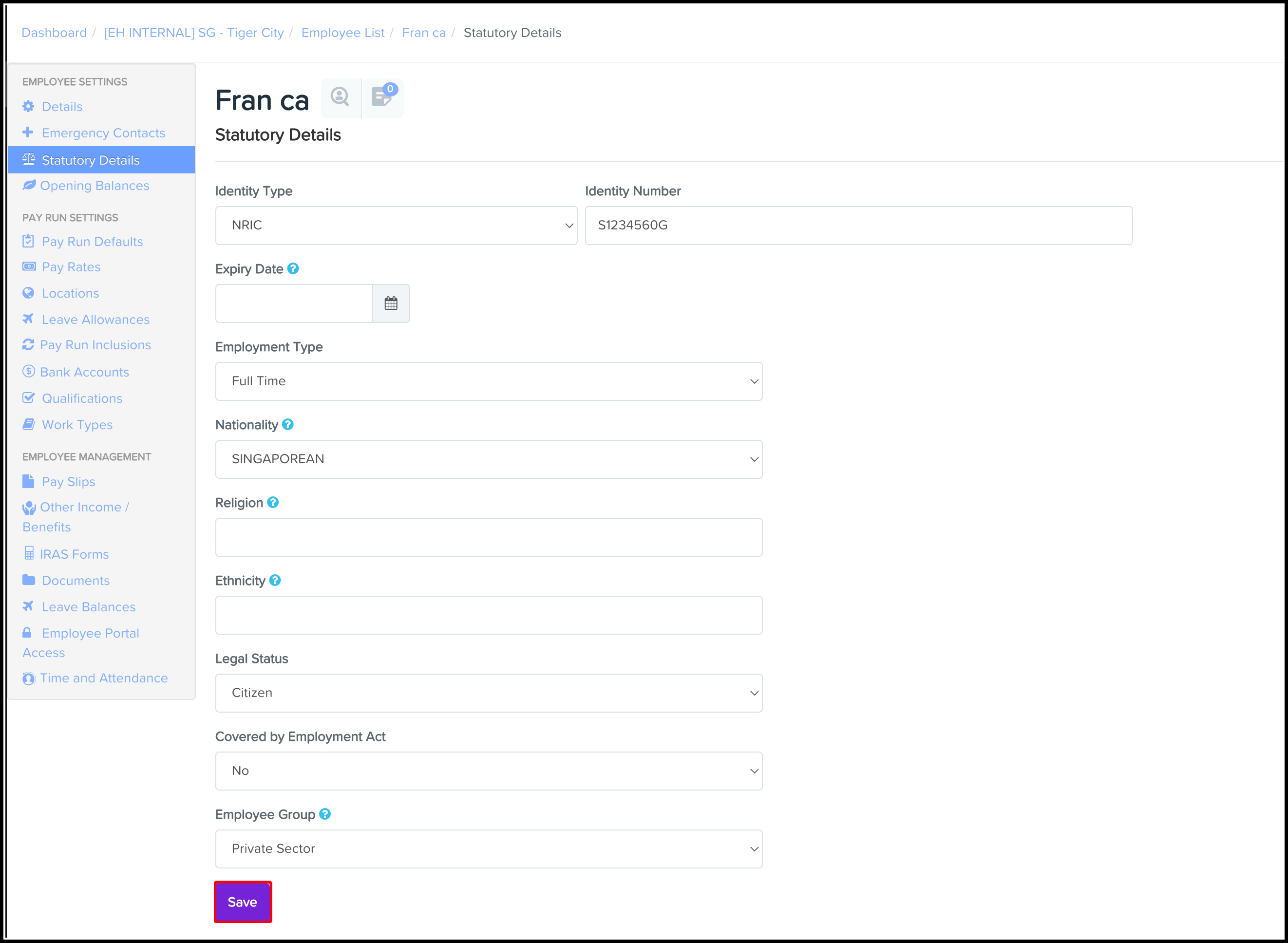Screen dimensions: 1288x943
Task: Open Emergency Contacts in the sidebar
Action: point(103,133)
